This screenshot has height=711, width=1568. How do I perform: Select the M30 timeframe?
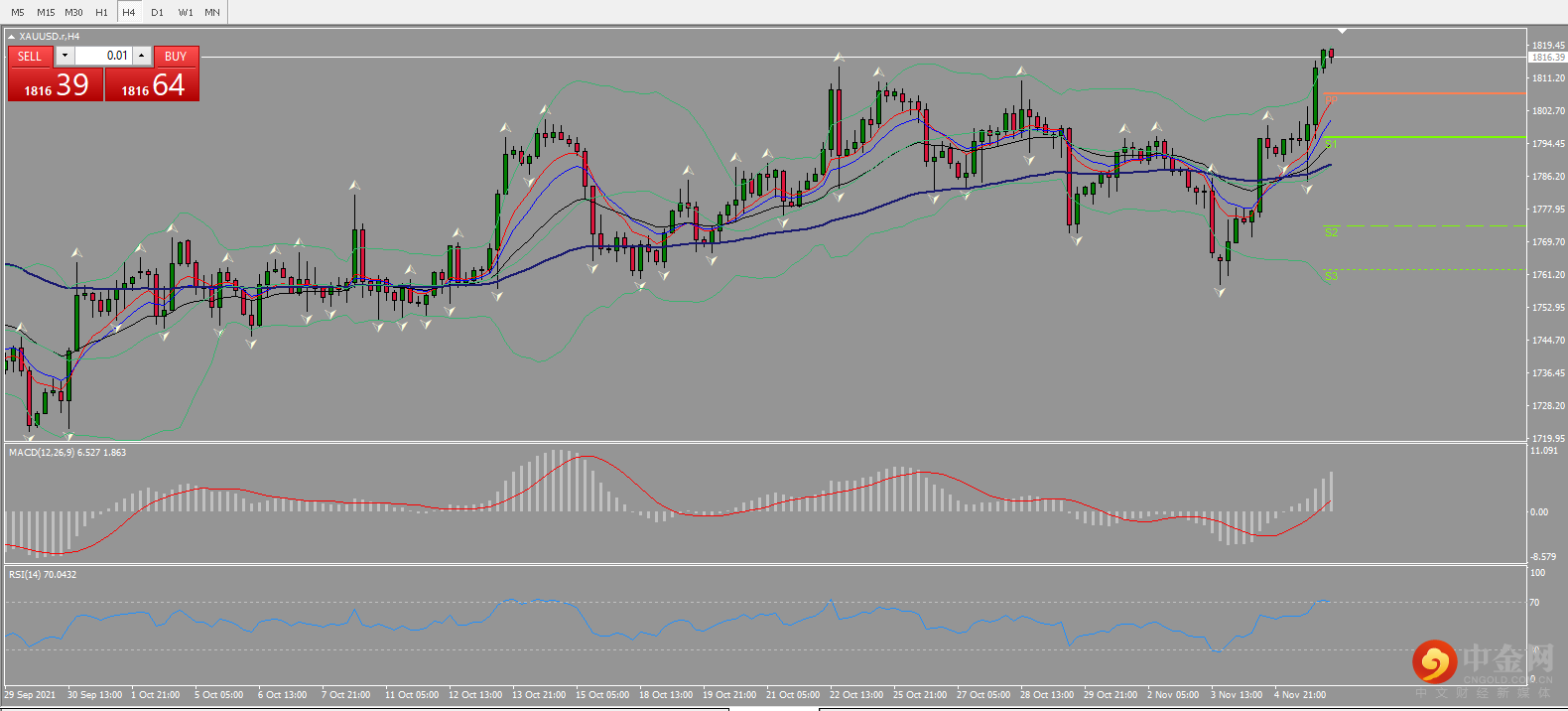click(73, 12)
